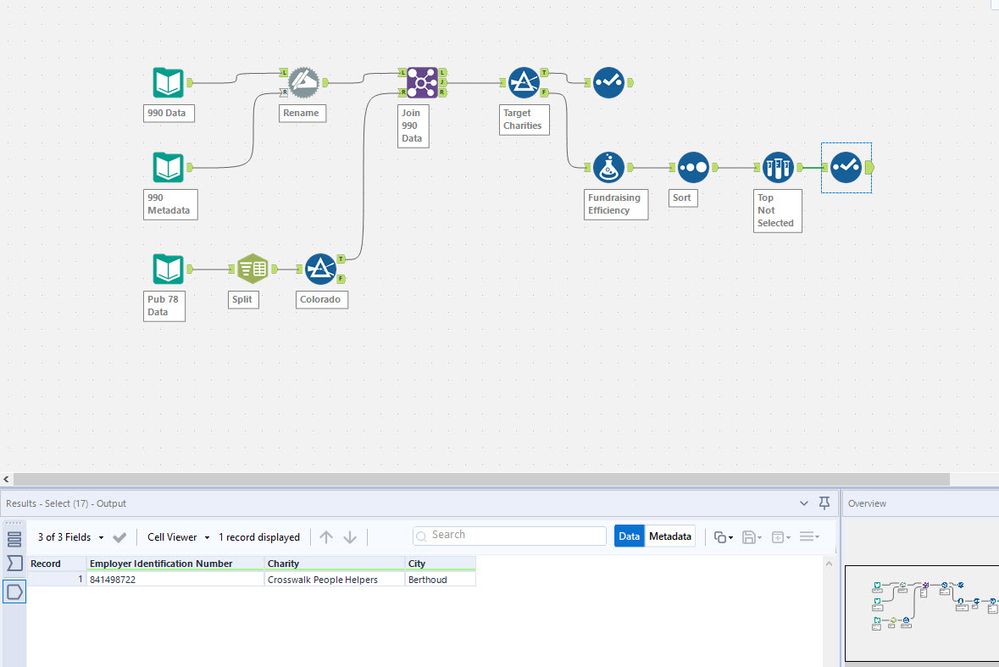Click the Rename dynamic rename tool icon
999x667 pixels.
point(304,83)
